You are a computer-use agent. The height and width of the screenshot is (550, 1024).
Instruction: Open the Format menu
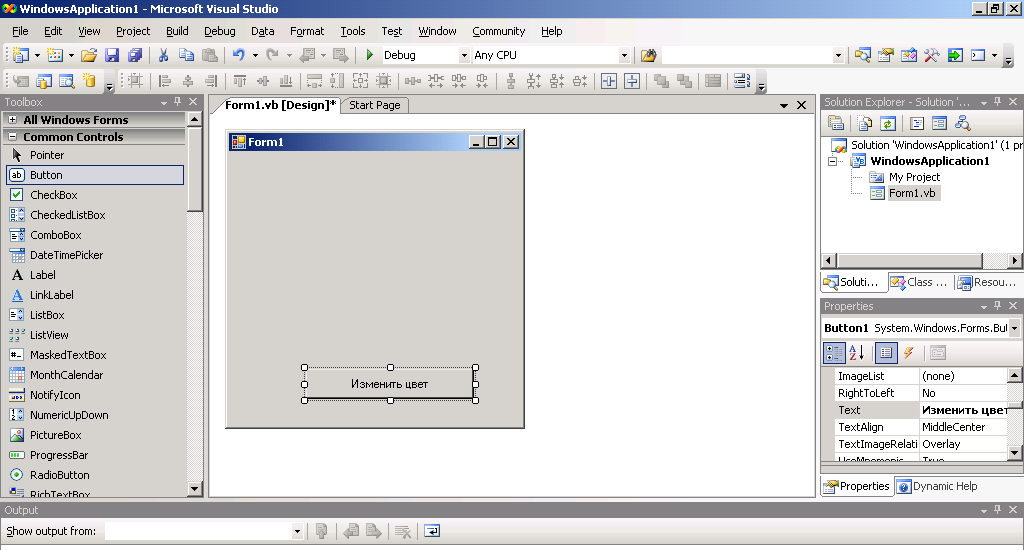pos(307,31)
